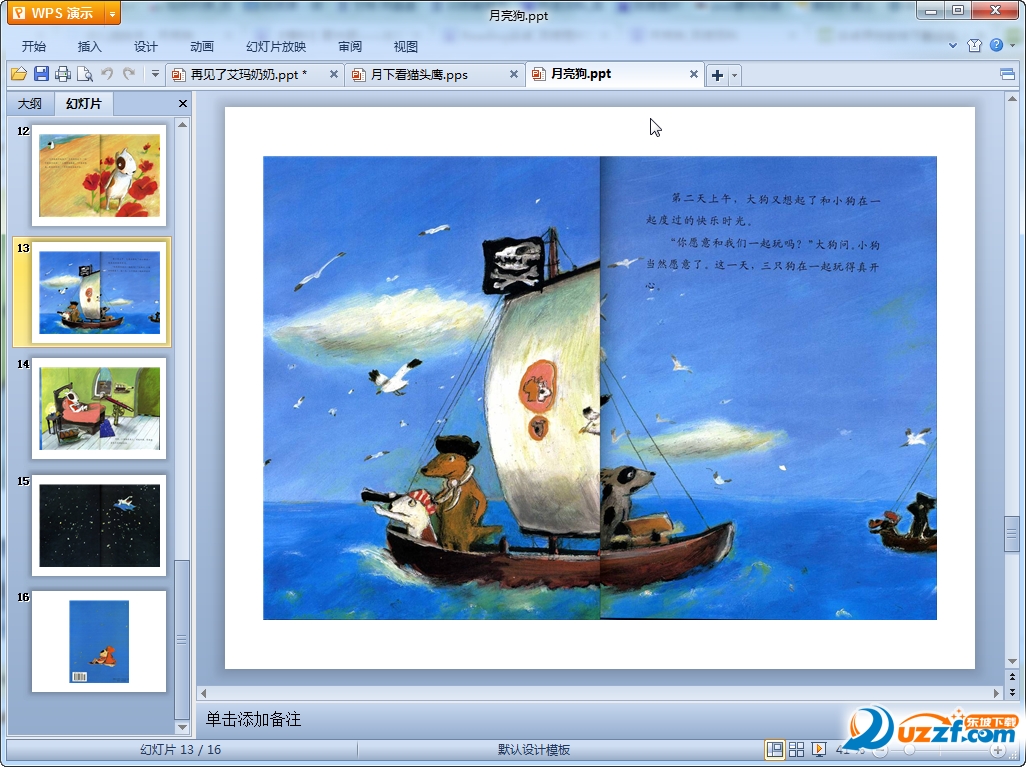The image size is (1026, 767).
Task: Switch to the 大纲 outline tab
Action: coord(29,103)
